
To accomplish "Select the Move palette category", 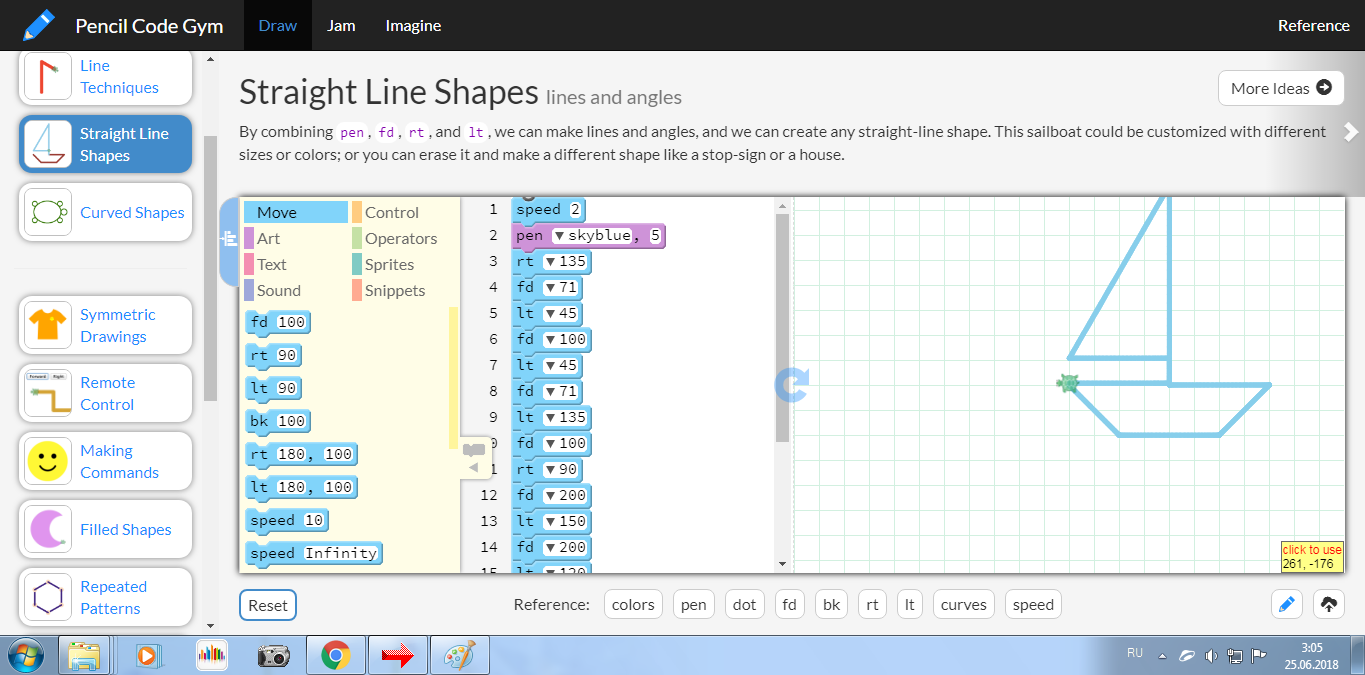I will 296,212.
